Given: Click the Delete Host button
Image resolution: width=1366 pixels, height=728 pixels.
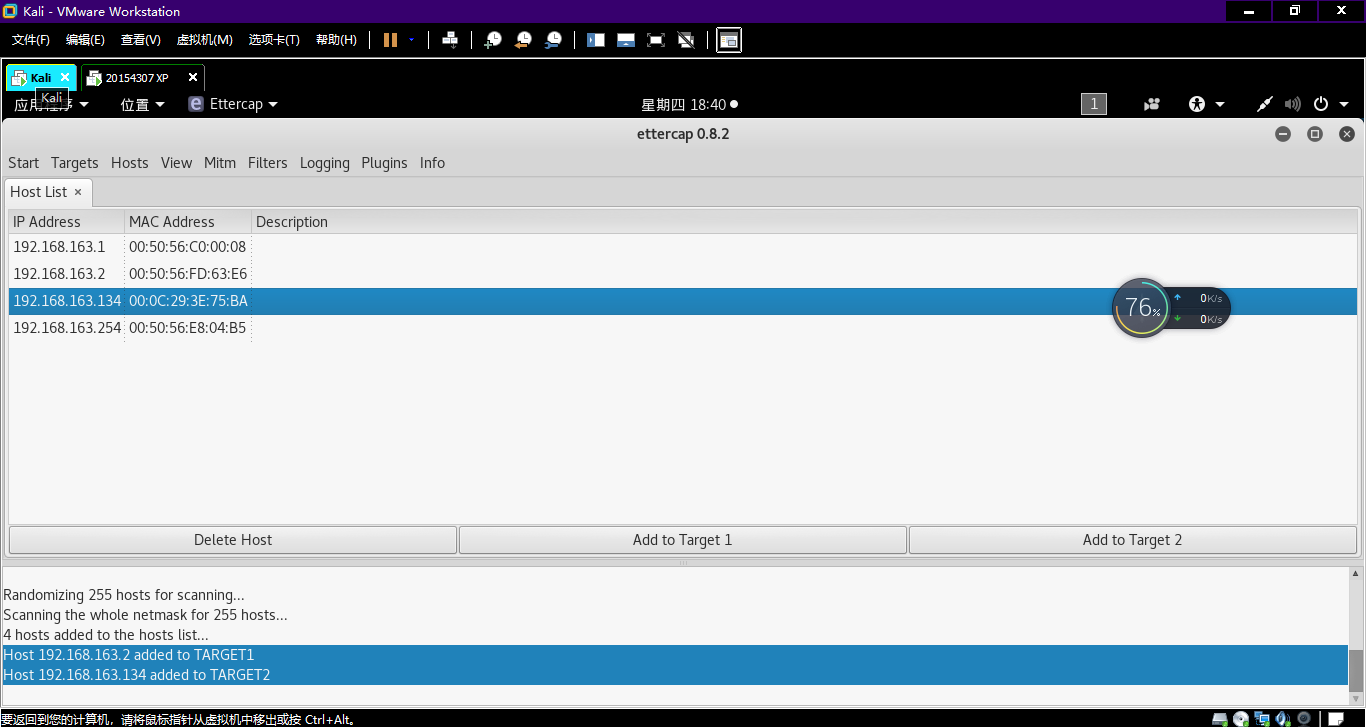Looking at the screenshot, I should (233, 540).
